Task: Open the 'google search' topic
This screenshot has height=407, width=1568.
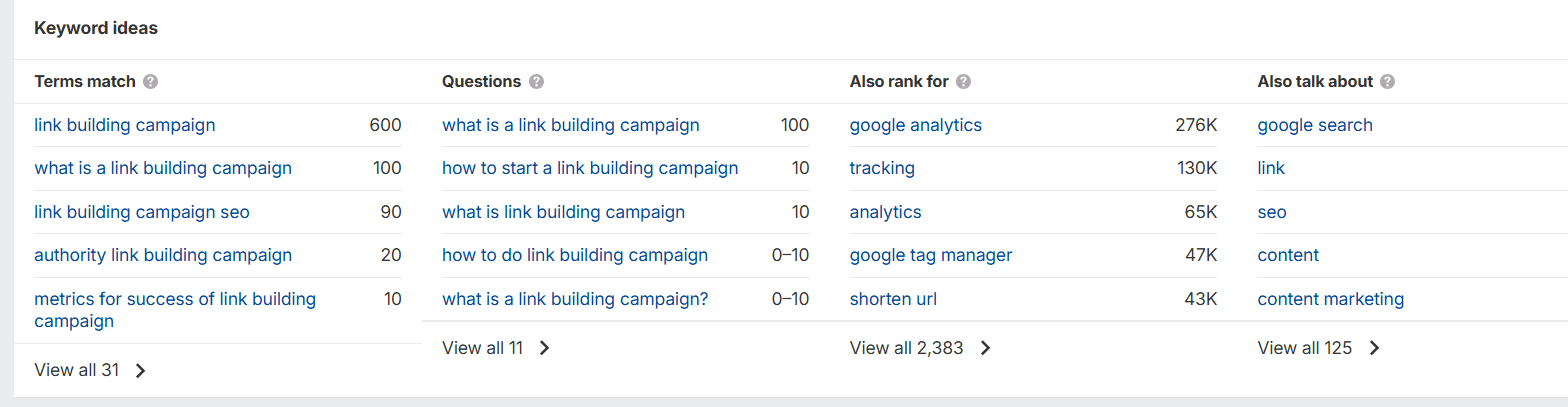Action: tap(1315, 125)
